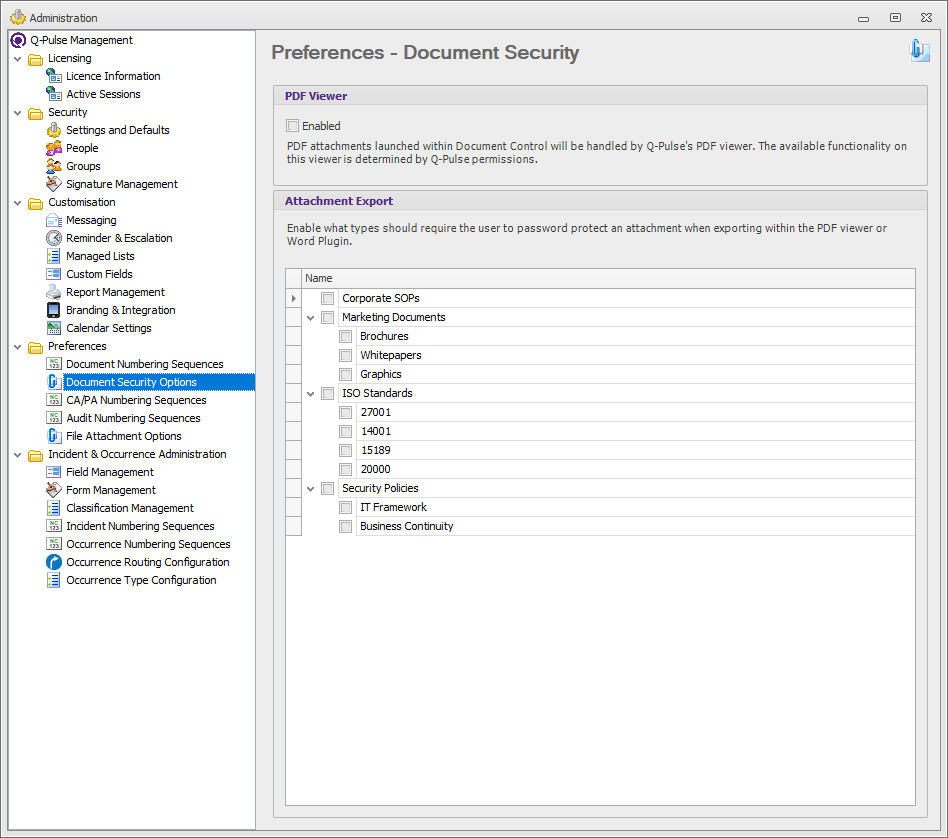Click the Calendar Settings icon
The width and height of the screenshot is (948, 838).
[54, 328]
